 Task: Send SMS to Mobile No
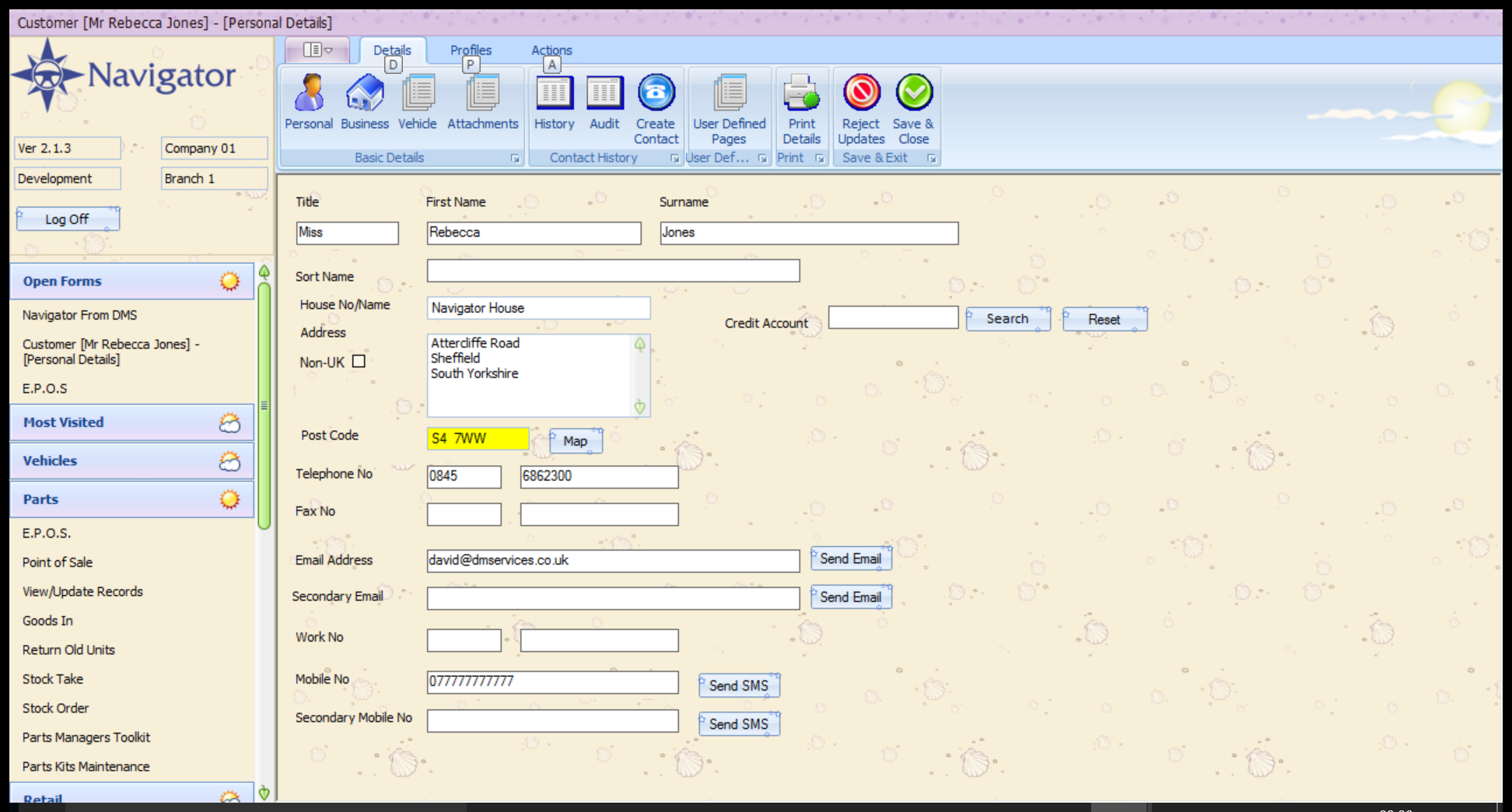(x=739, y=685)
